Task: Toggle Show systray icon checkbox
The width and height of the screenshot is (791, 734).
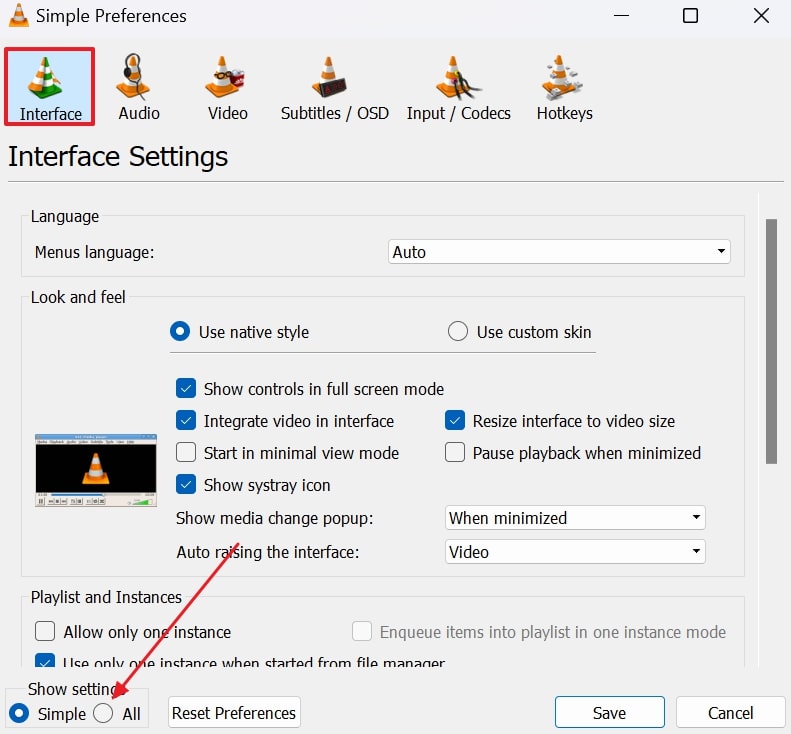Action: 186,485
